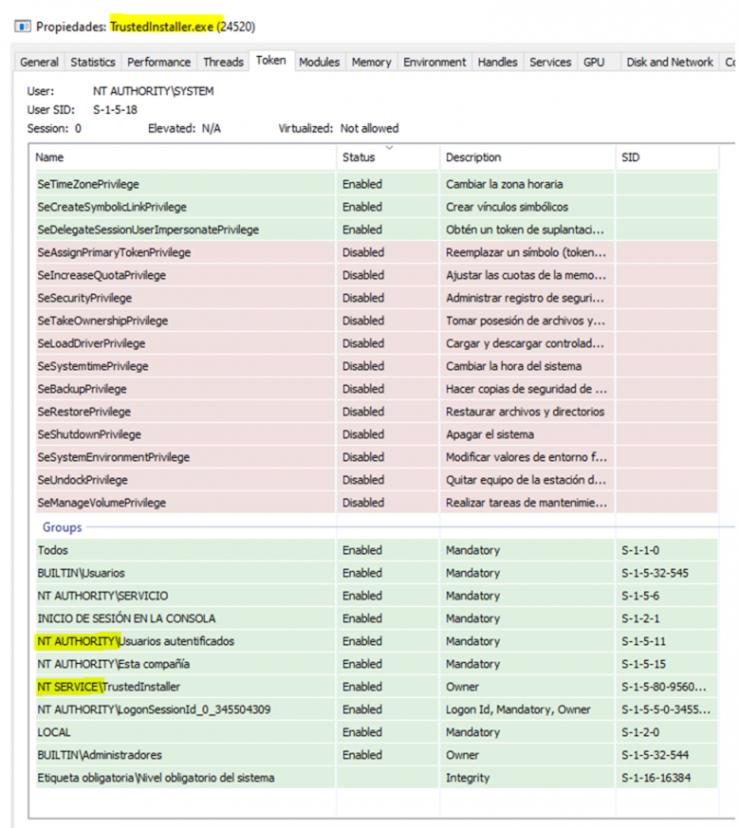Select the SeLoadDriverPrivilege row
The image size is (740, 828).
click(377, 343)
